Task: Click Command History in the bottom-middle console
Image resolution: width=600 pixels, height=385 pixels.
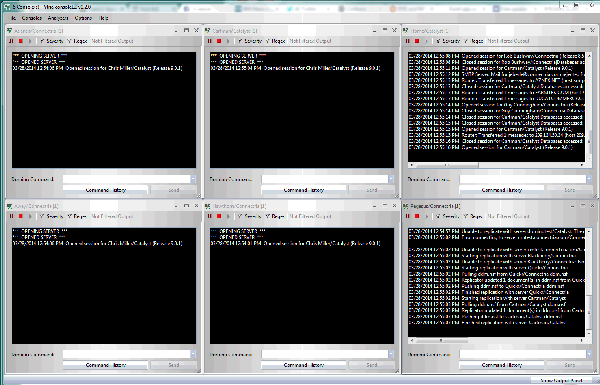Action: (303, 365)
